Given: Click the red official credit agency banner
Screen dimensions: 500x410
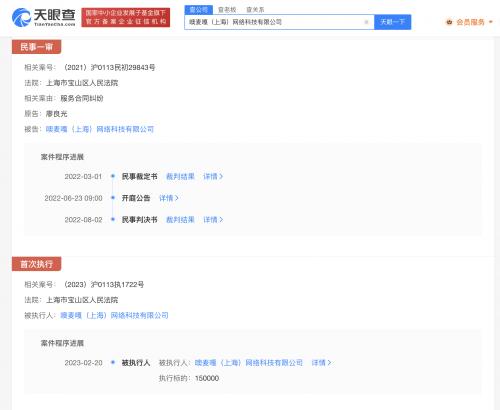Looking at the screenshot, I should pyautogui.click(x=126, y=17).
